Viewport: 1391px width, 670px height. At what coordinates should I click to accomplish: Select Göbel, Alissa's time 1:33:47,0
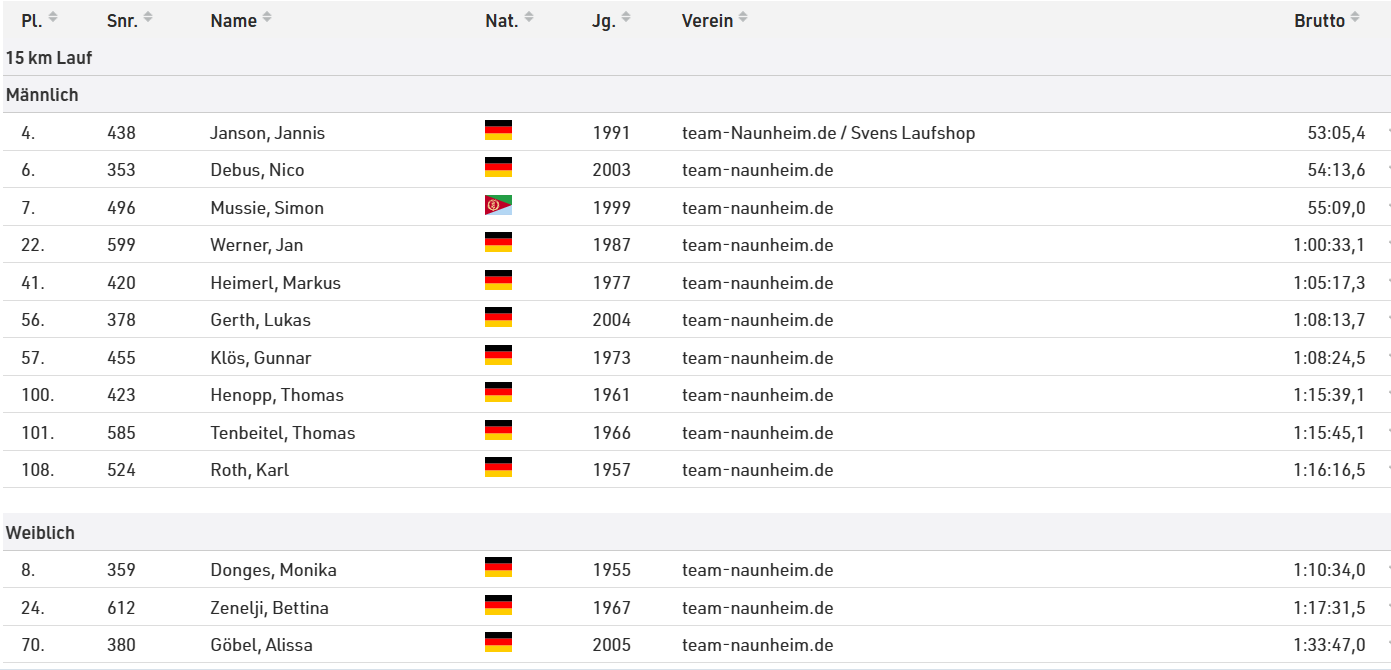pos(1328,645)
